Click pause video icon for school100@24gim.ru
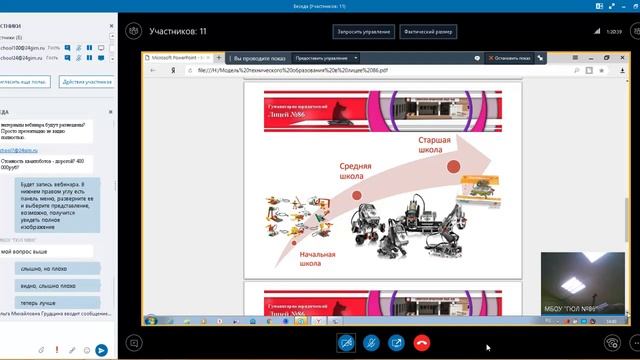Viewport: 640px width, 360px height. [89, 48]
